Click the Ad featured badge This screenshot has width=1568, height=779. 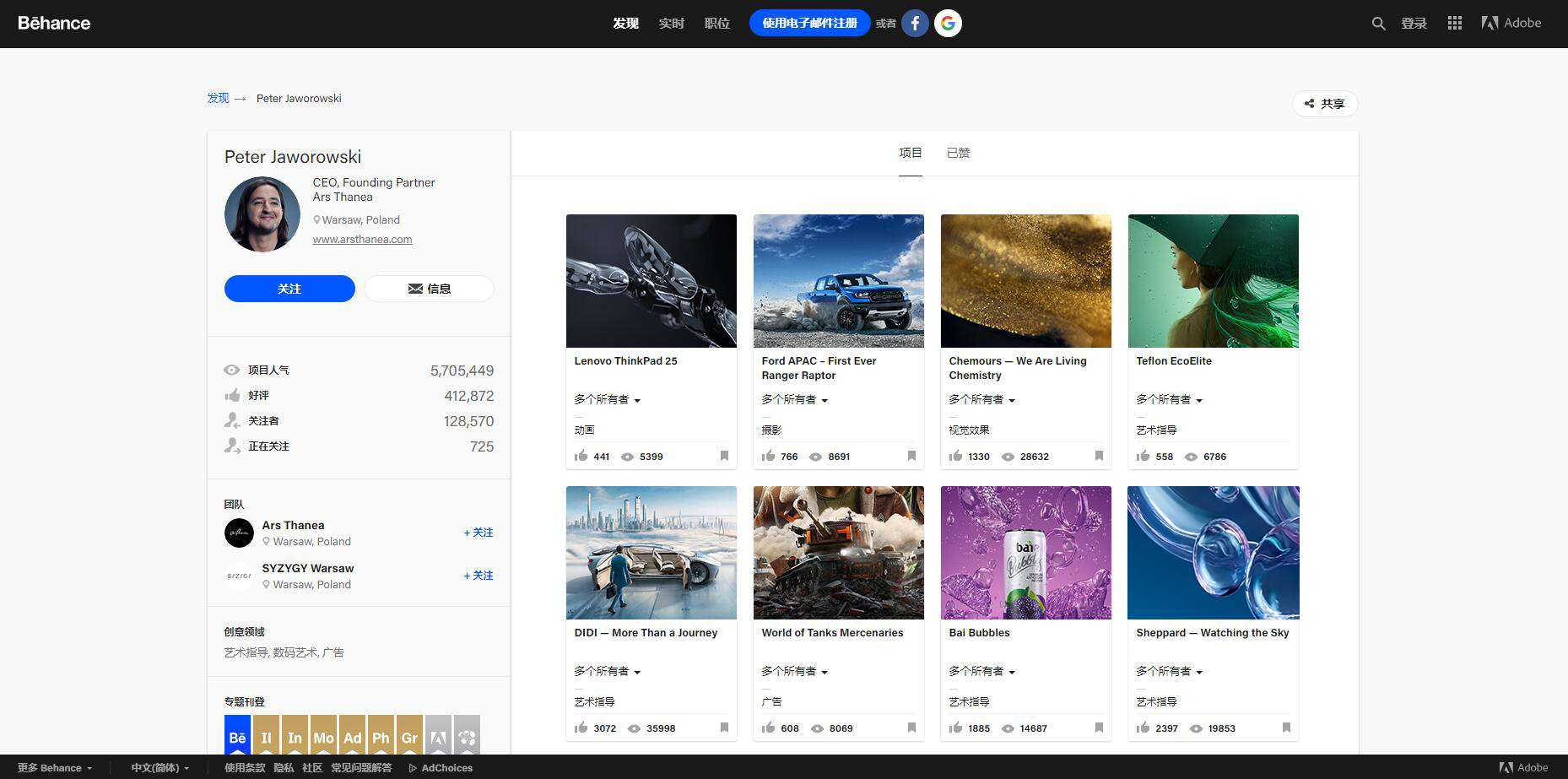(x=352, y=735)
